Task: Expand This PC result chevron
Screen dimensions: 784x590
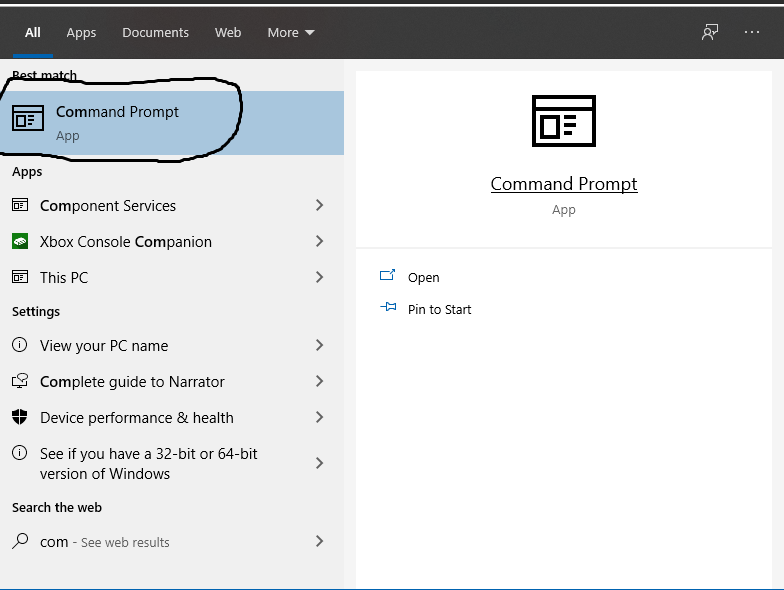Action: coord(320,277)
